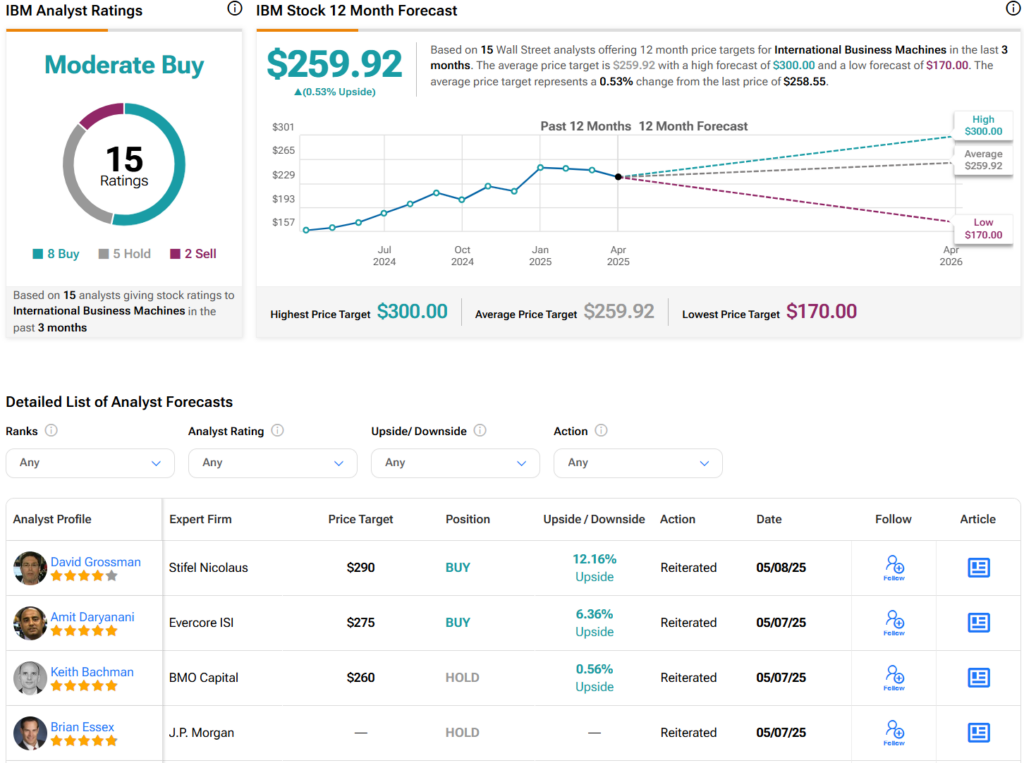Click the Moderate Buy consensus heading
The image size is (1024, 763).
(124, 65)
